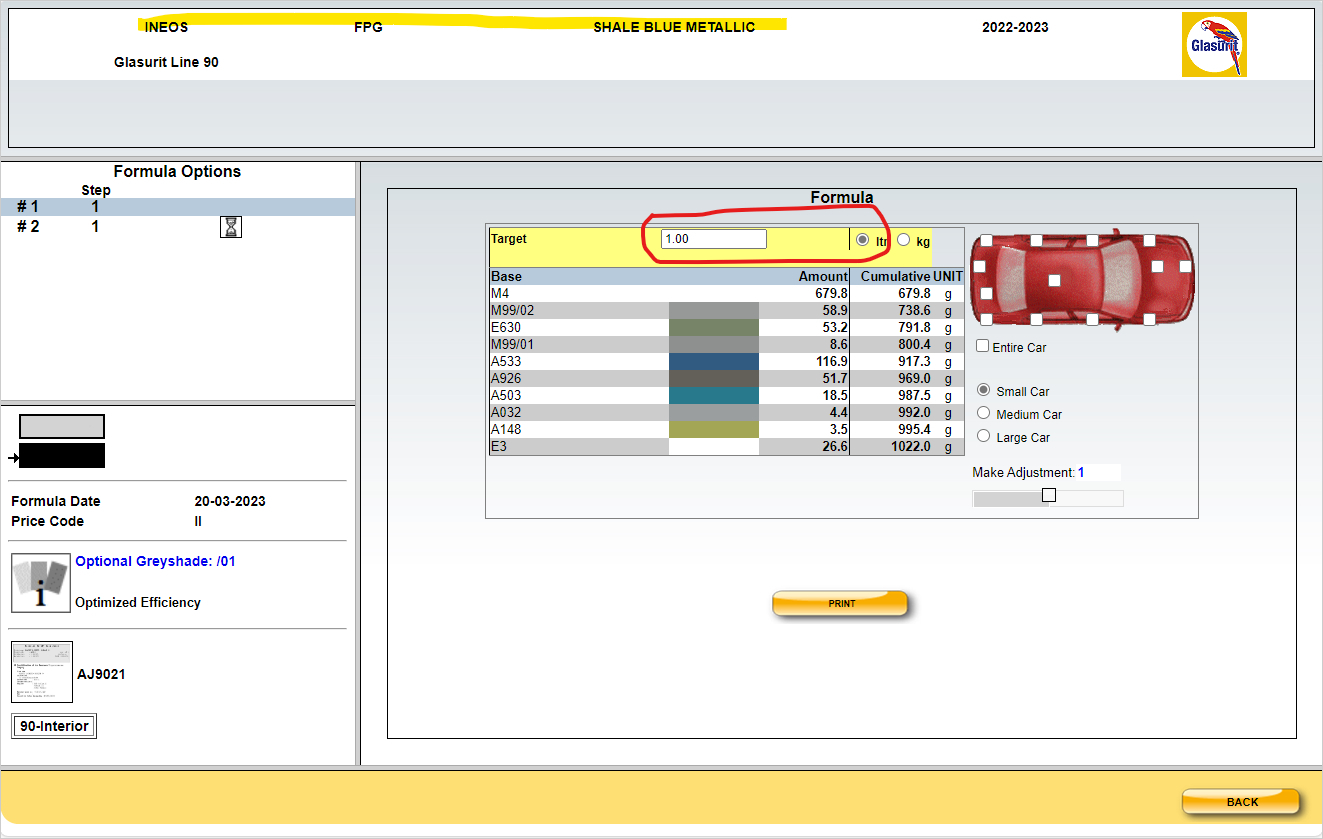Tick the upper-side rear door checkbox
The width and height of the screenshot is (1323, 839).
coord(1036,241)
